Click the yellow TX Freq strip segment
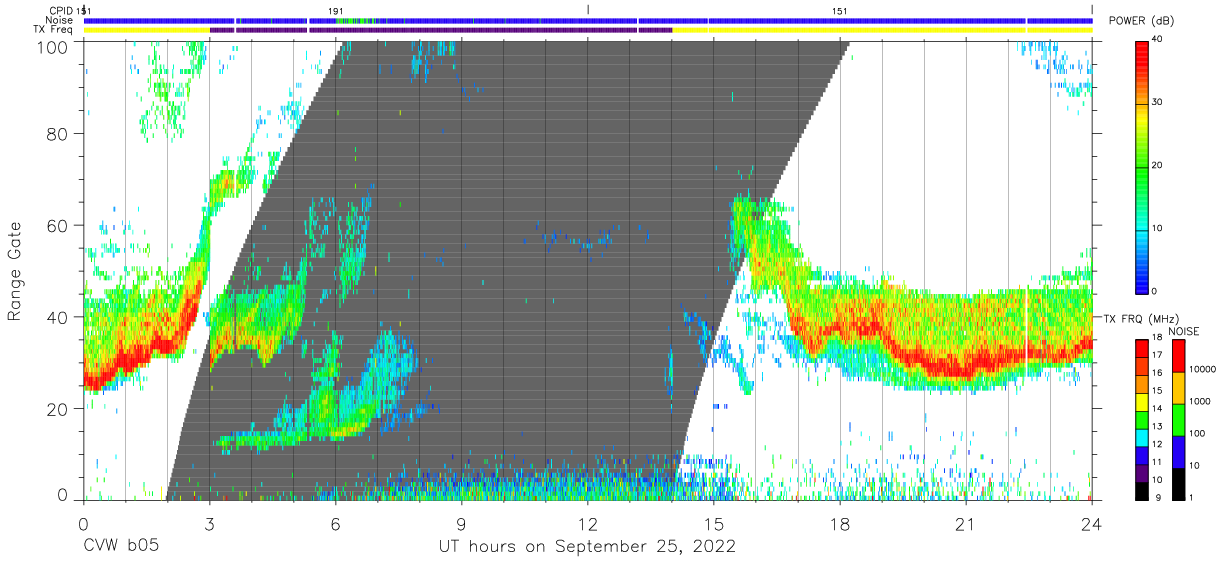The width and height of the screenshot is (1228, 567). point(882,30)
